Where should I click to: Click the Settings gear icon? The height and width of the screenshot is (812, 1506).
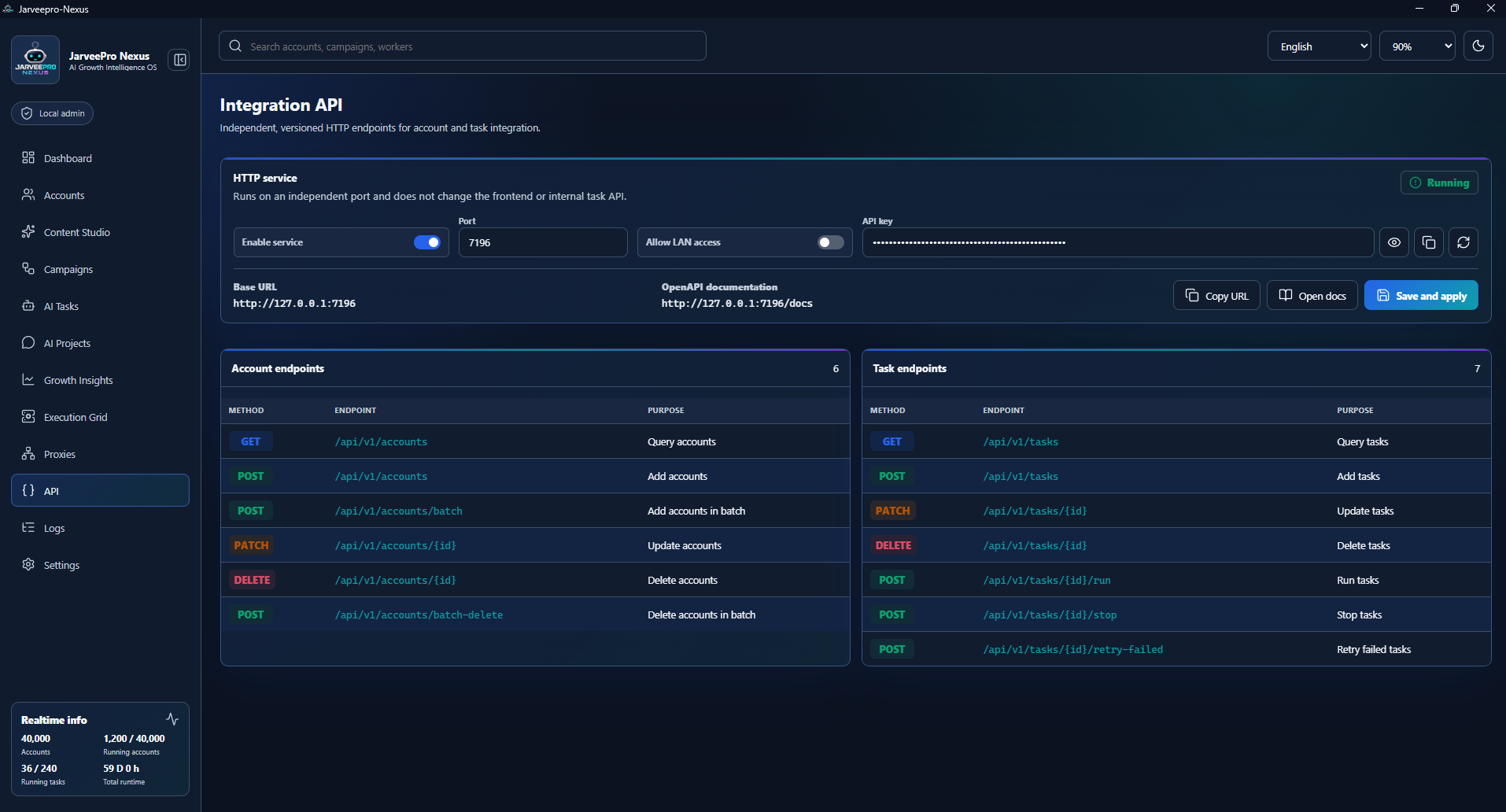(x=28, y=564)
